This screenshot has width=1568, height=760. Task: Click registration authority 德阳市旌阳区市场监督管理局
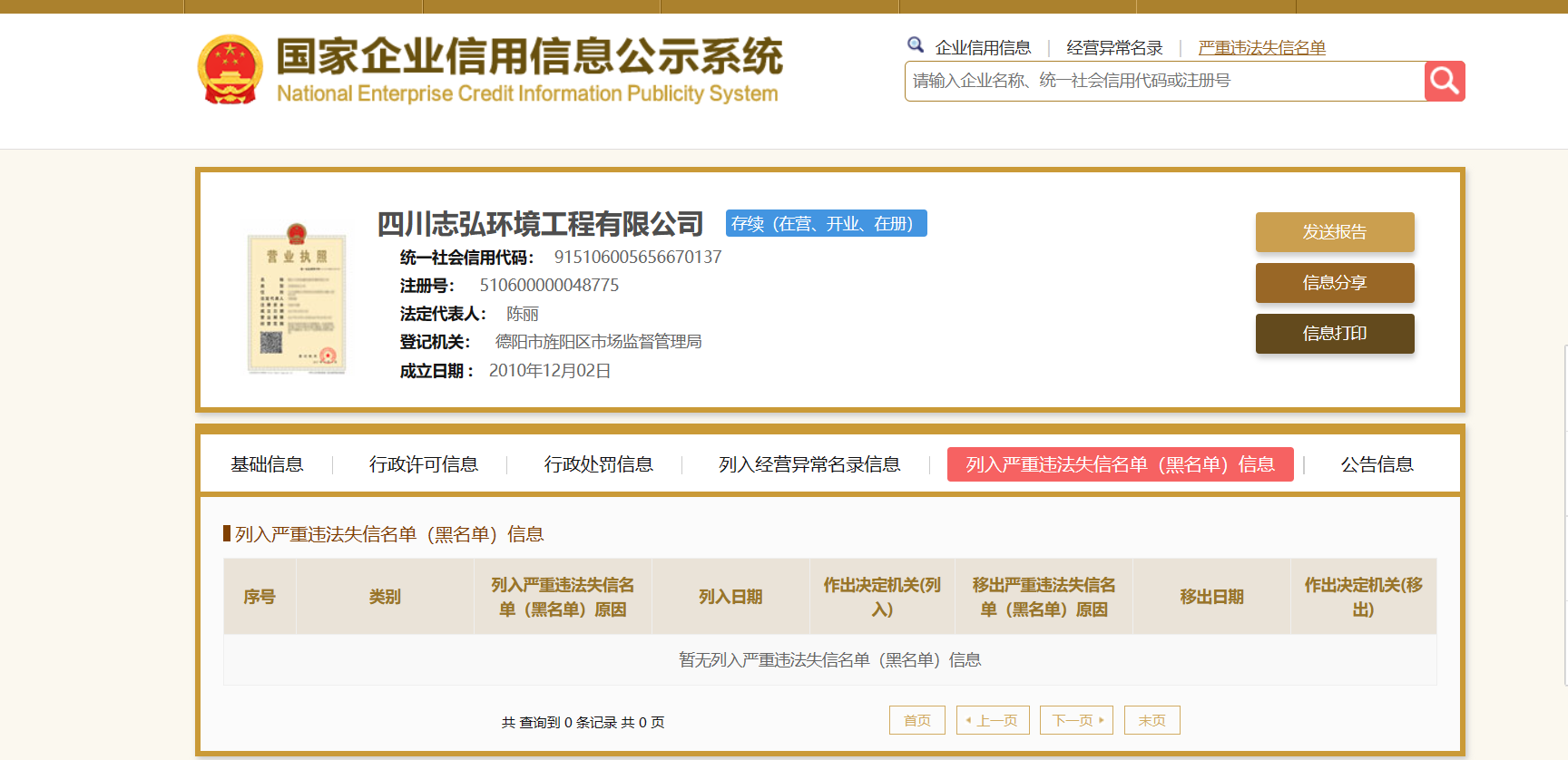point(598,342)
